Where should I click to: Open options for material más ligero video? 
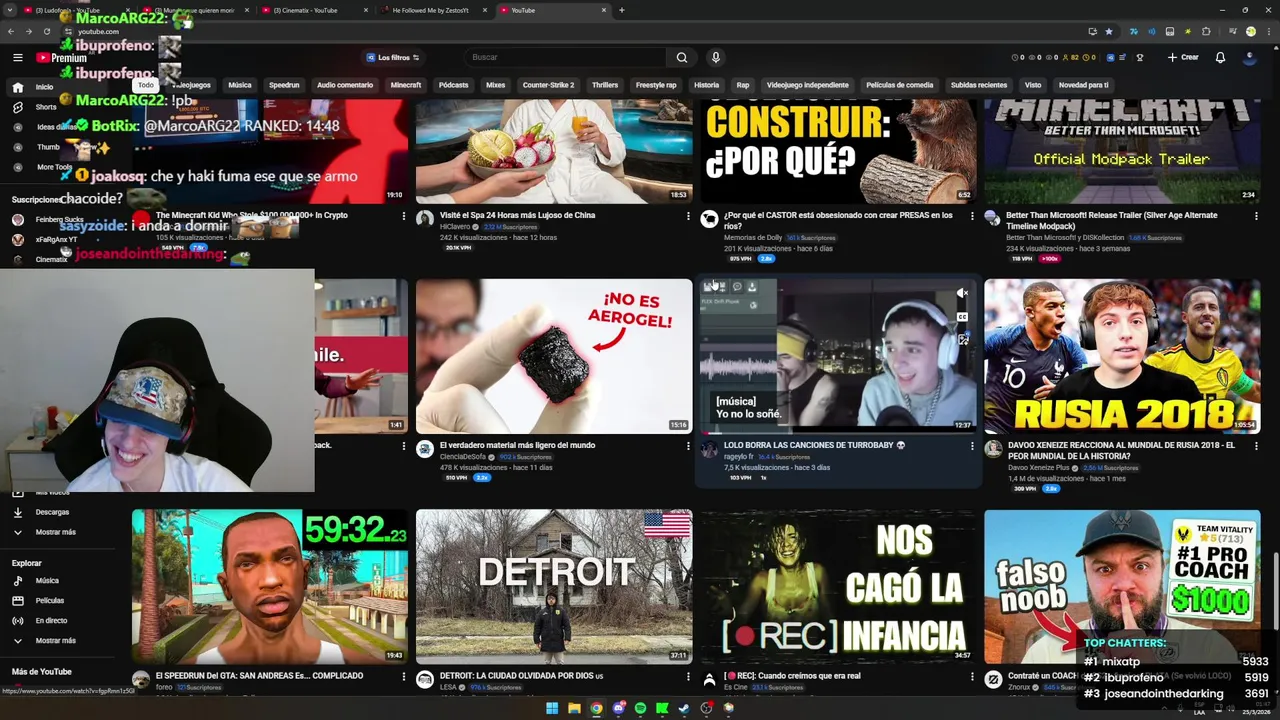(688, 446)
